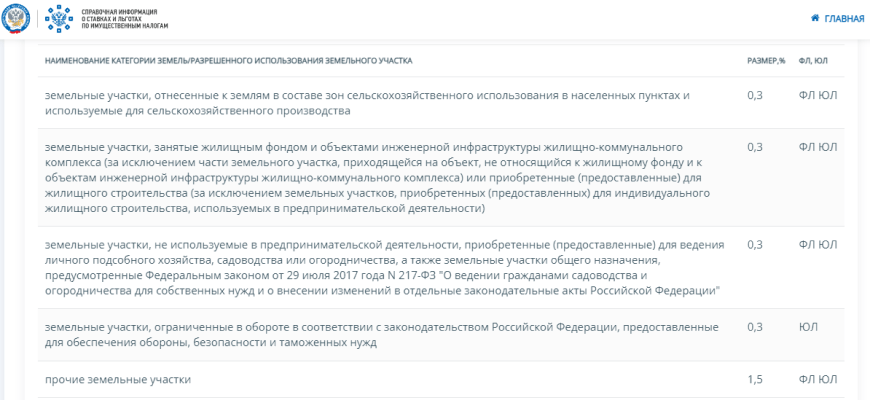
Task: Click ФЛ ЮЛ in сельскохозяйственного row
Action: point(818,95)
